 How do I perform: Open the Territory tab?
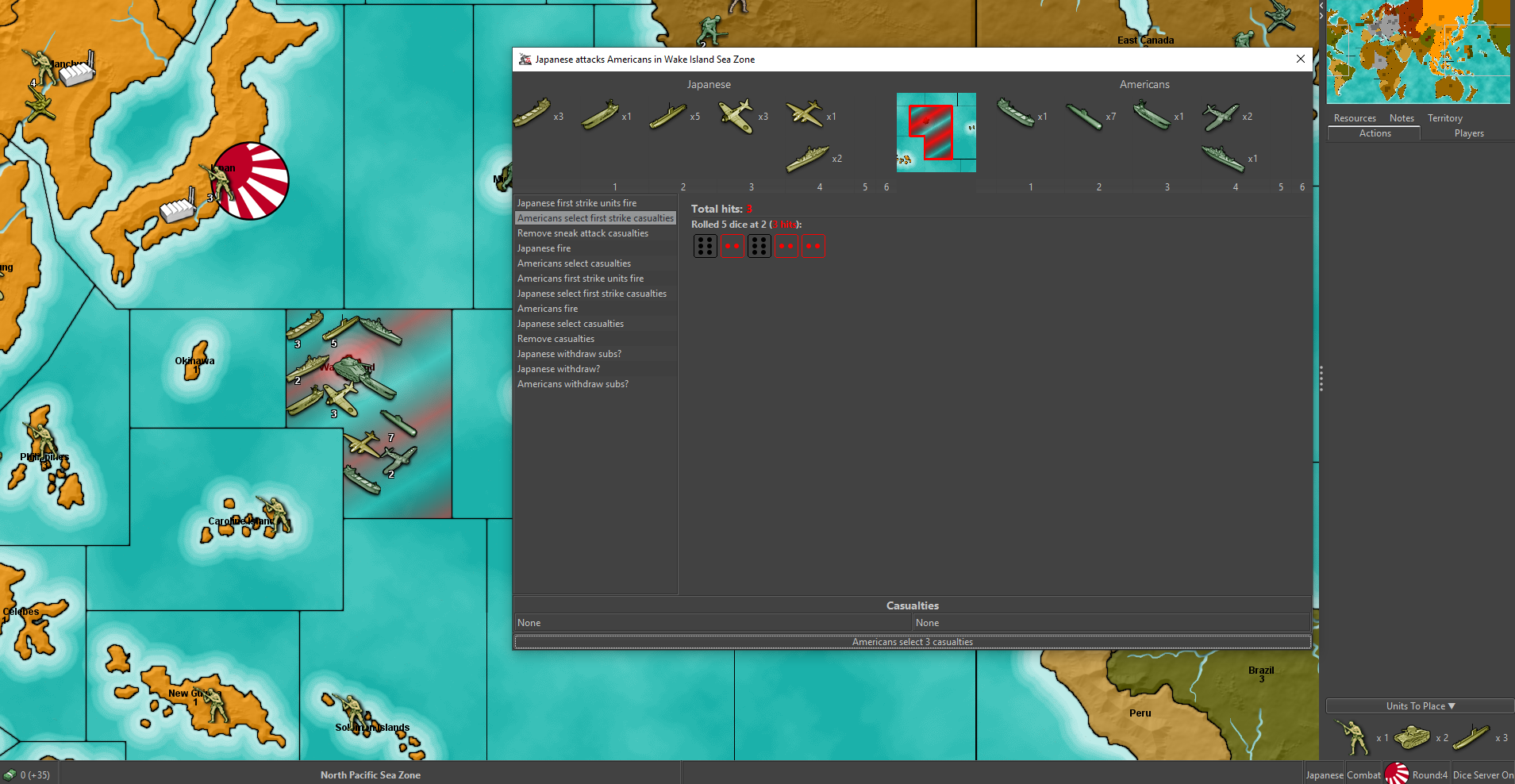point(1444,118)
